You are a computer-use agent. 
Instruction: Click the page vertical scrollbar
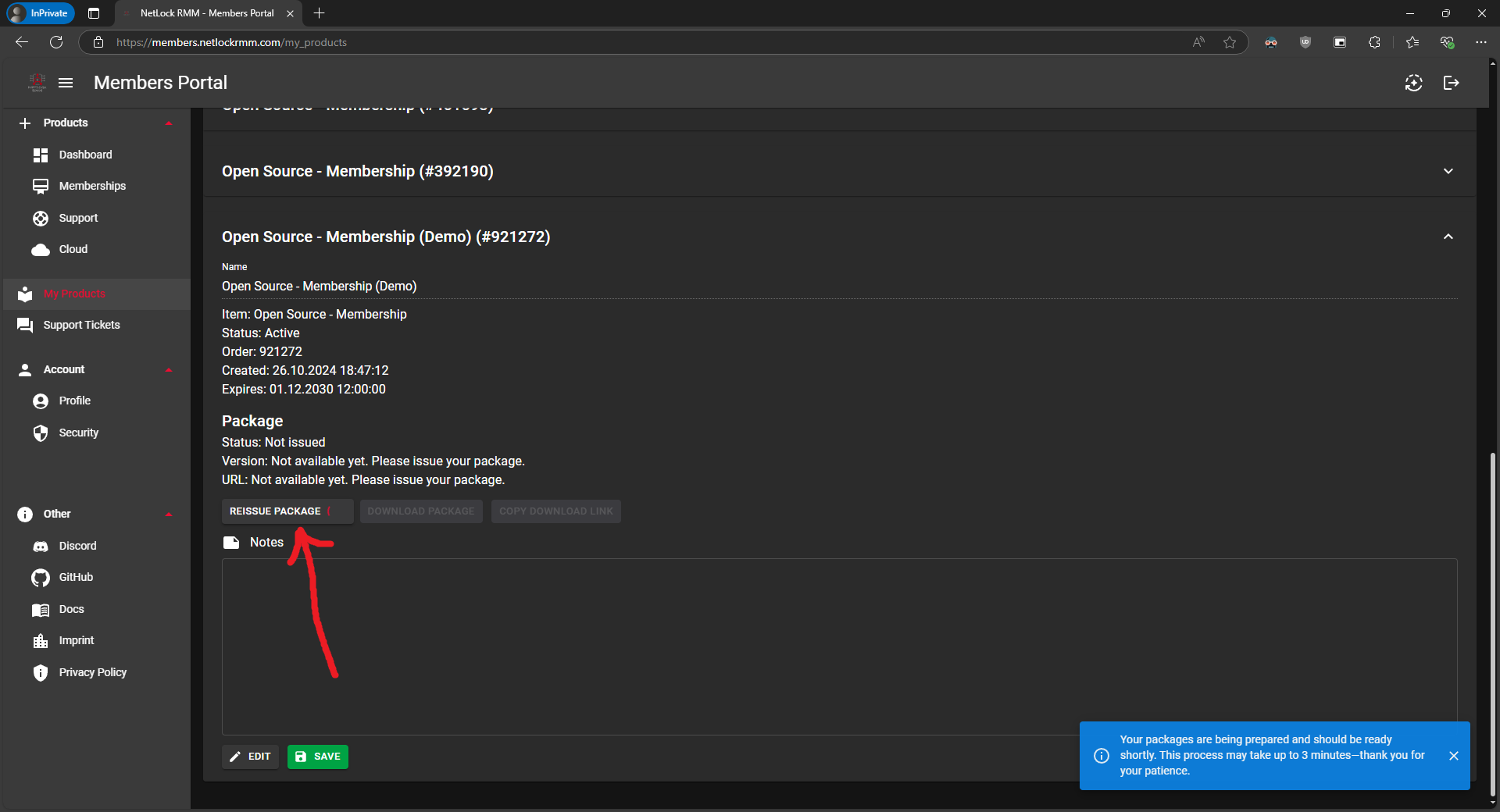[x=1493, y=625]
